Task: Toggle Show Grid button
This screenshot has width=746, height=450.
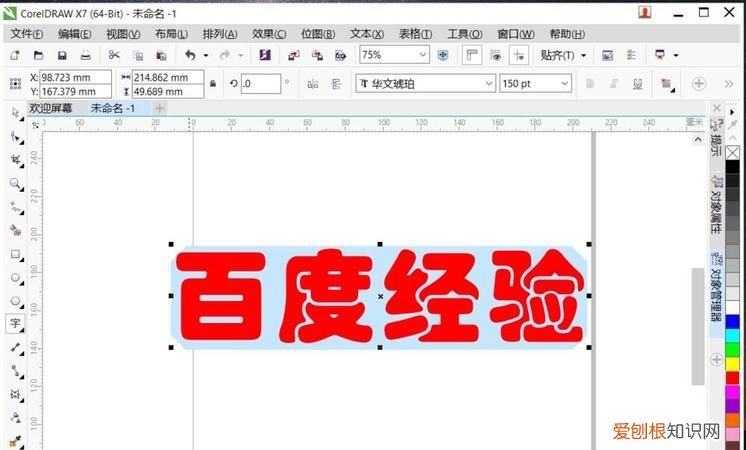Action: tap(496, 55)
